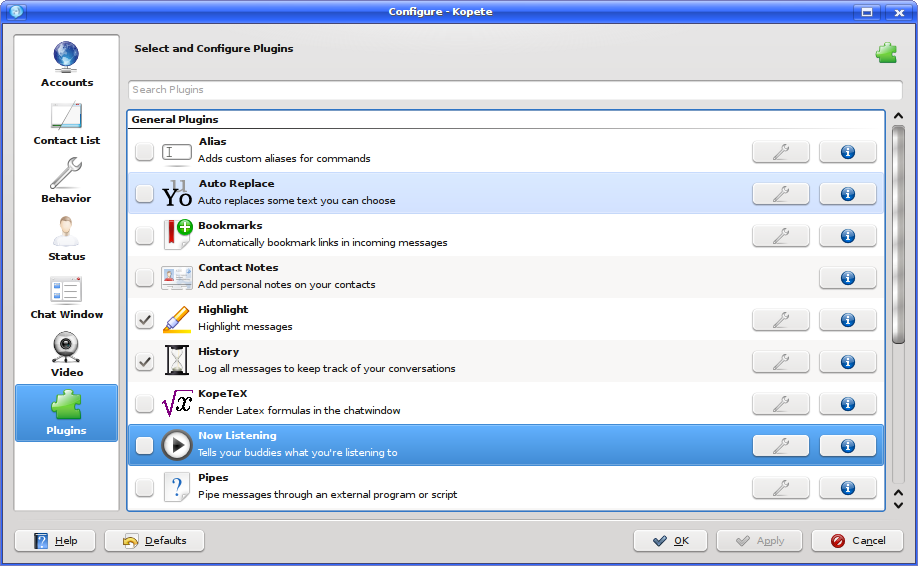
Task: Click the Bookmarks plugin icon
Action: [x=177, y=235]
